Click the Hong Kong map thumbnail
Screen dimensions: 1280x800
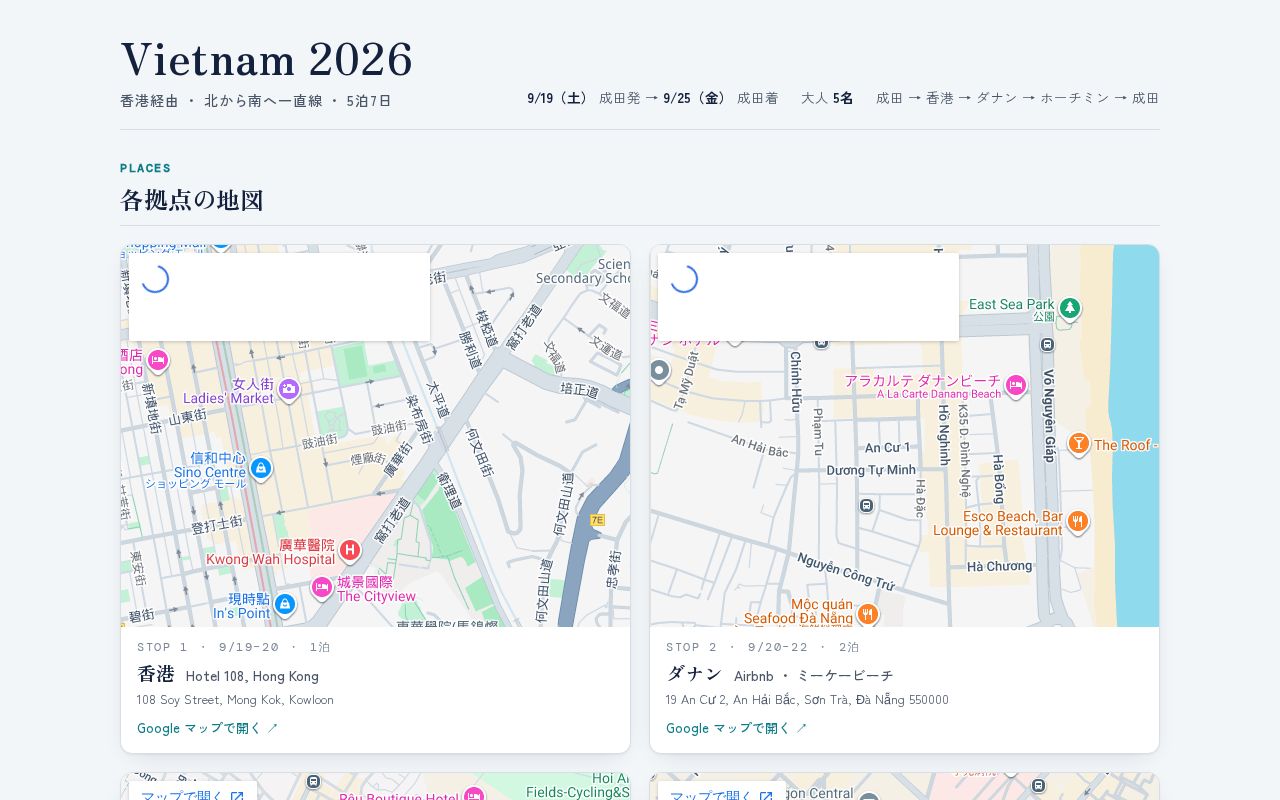[x=375, y=436]
